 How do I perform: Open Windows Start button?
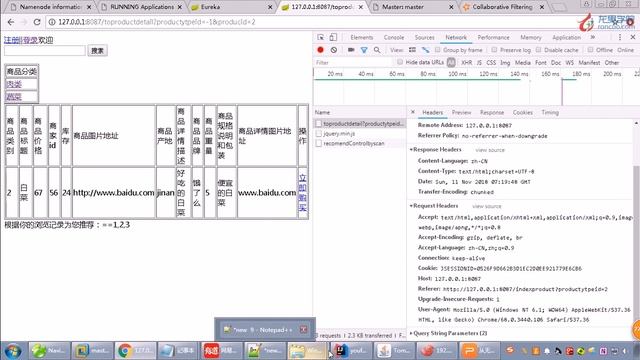pos(12,351)
